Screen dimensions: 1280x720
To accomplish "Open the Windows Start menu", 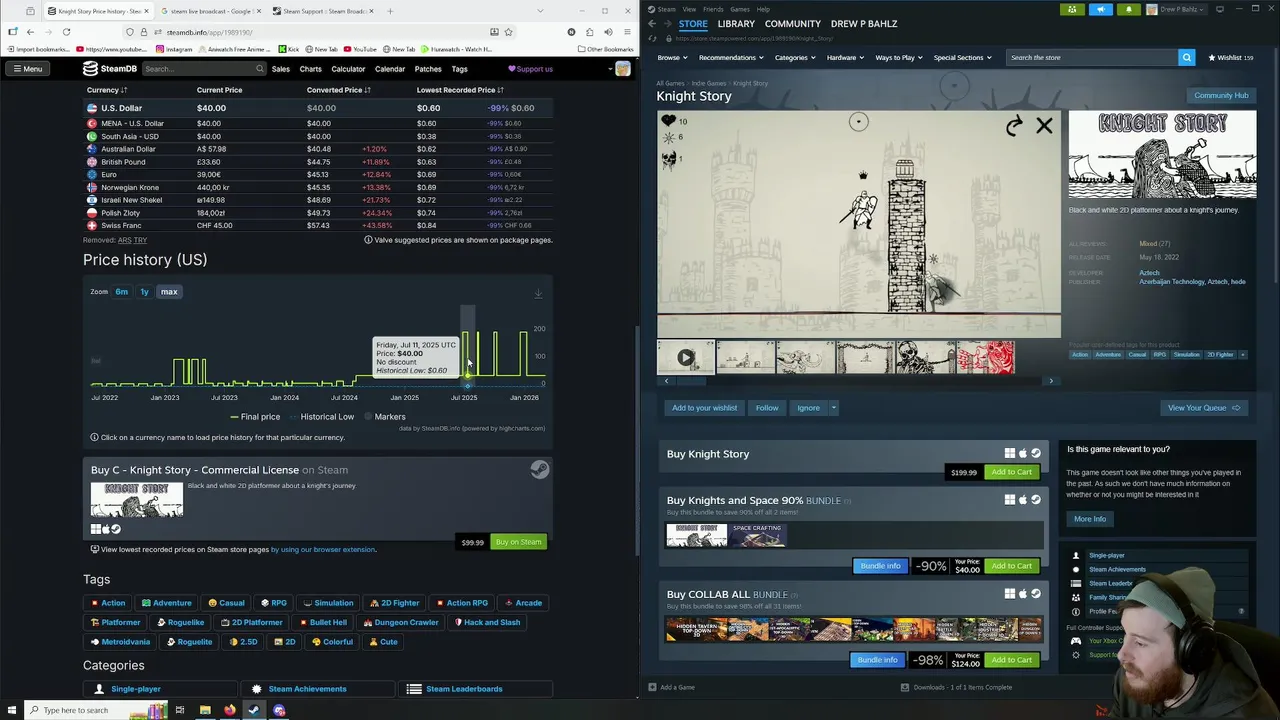I will [12, 710].
